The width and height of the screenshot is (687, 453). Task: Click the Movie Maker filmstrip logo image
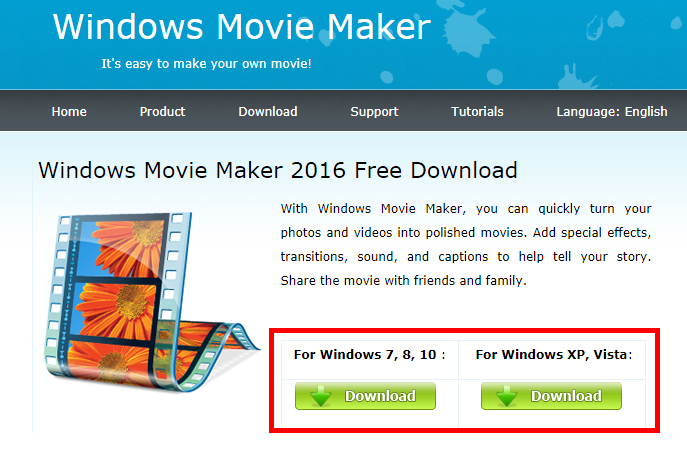tap(151, 302)
